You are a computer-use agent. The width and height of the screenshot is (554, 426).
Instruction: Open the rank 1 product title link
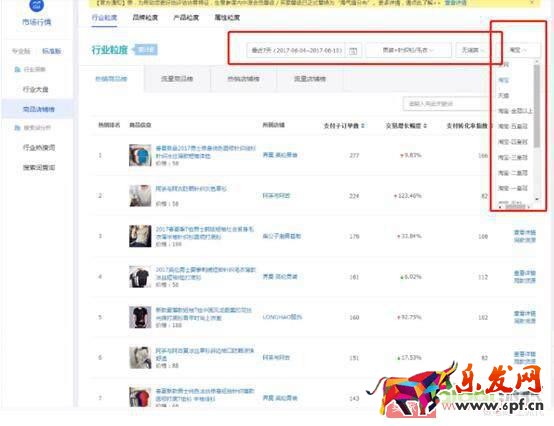[x=206, y=151]
